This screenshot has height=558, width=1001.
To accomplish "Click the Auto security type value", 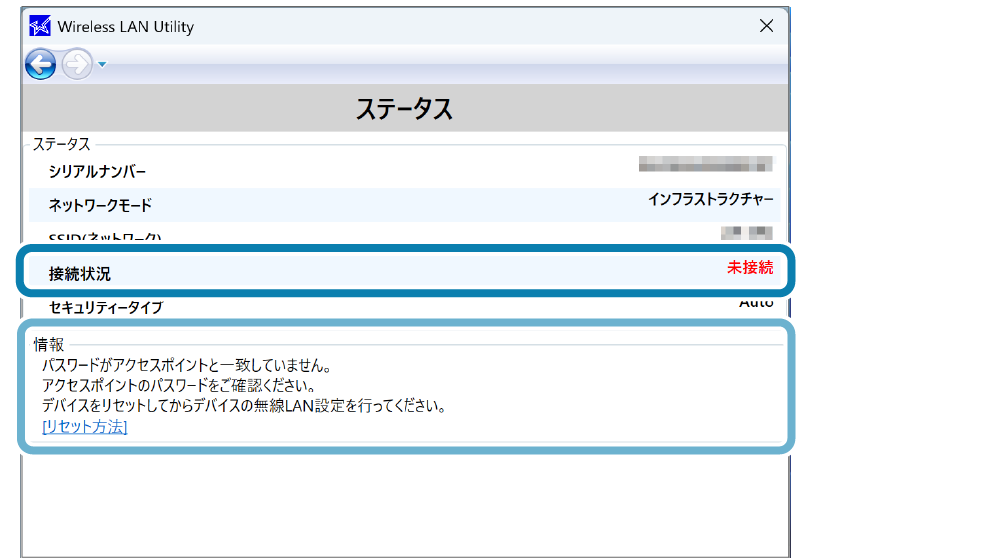I will click(755, 302).
